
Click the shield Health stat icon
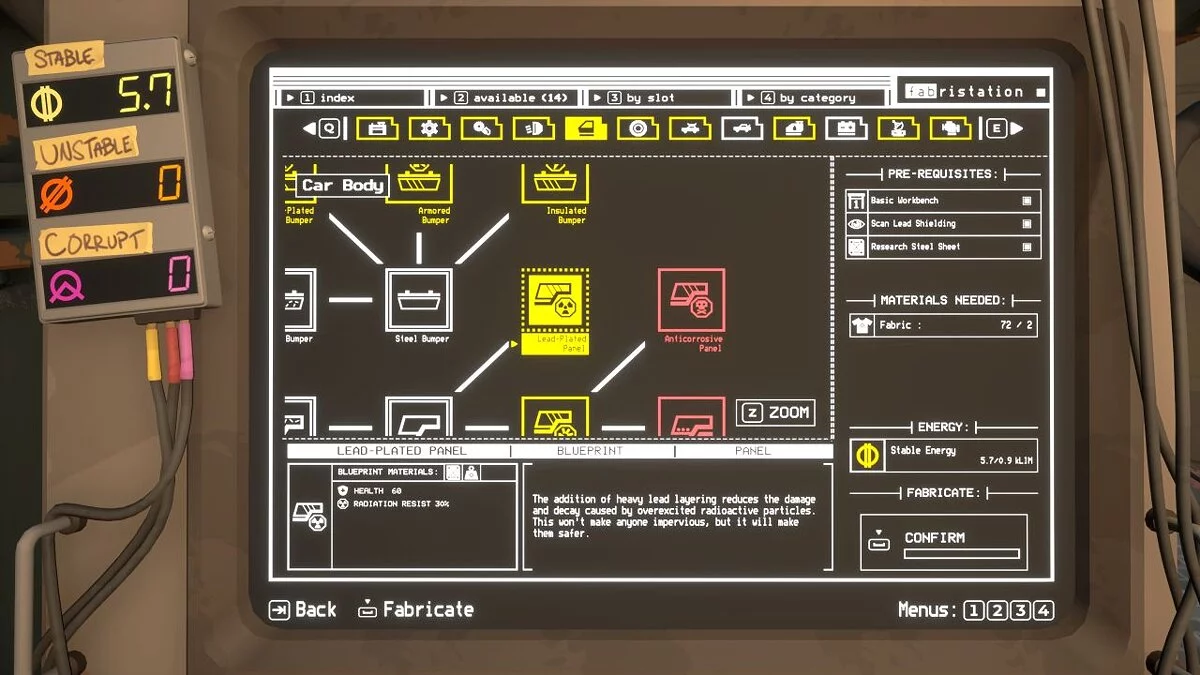pyautogui.click(x=343, y=491)
